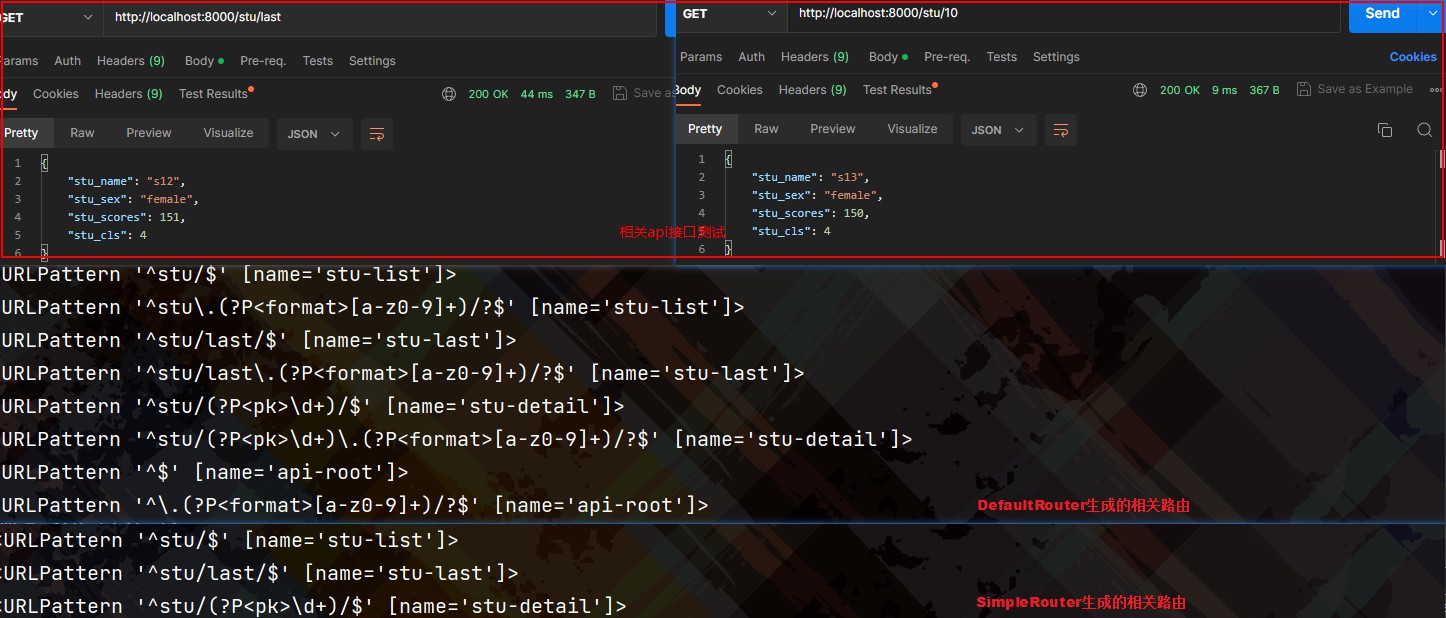Open the Tests tab for the stu/10 request
Image resolution: width=1446 pixels, height=618 pixels.
1002,57
